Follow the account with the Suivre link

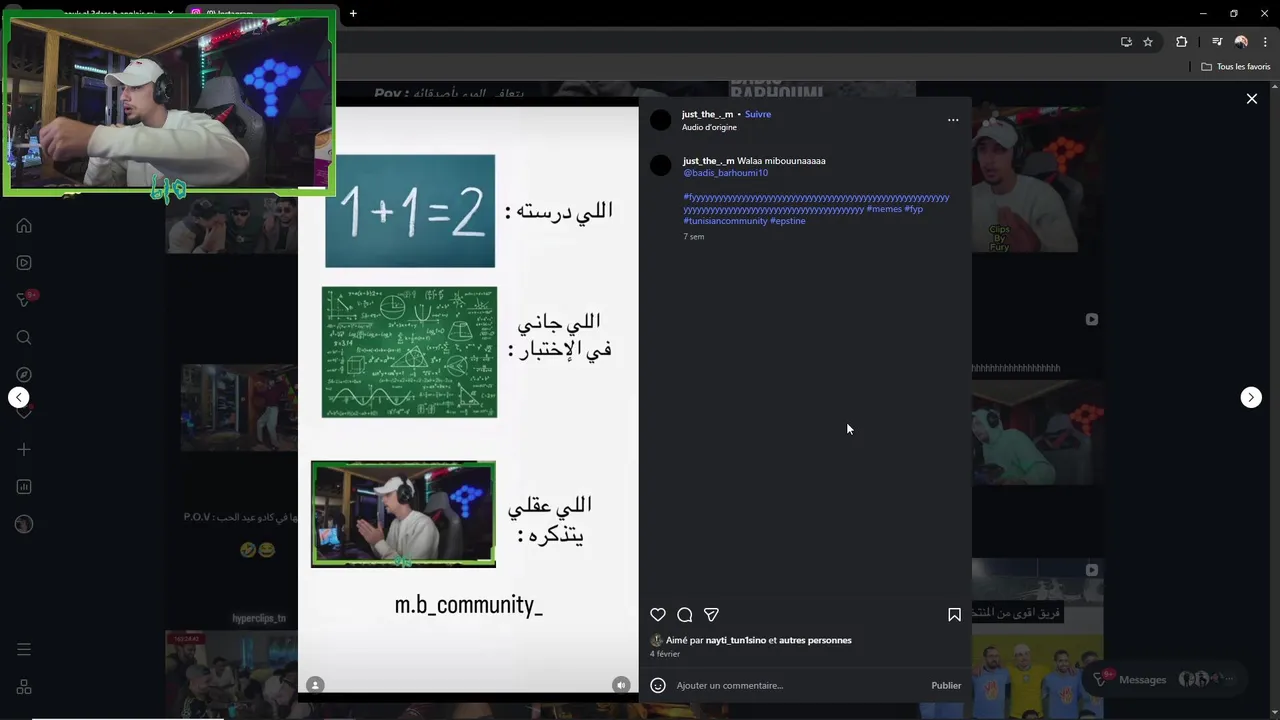click(758, 114)
